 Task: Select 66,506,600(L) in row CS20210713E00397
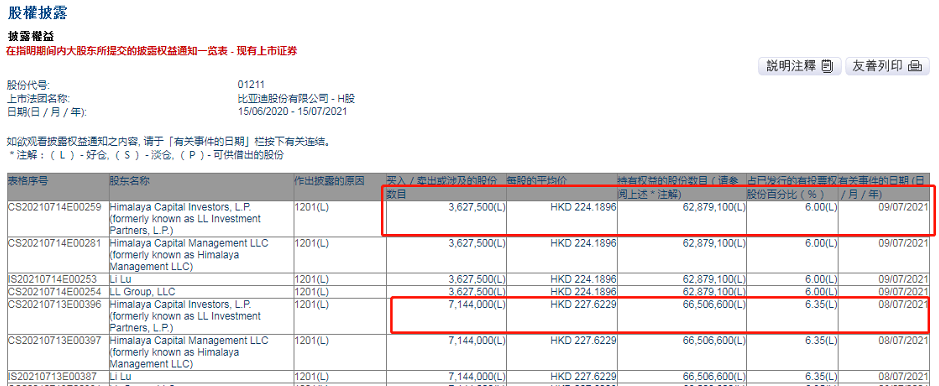[715, 341]
